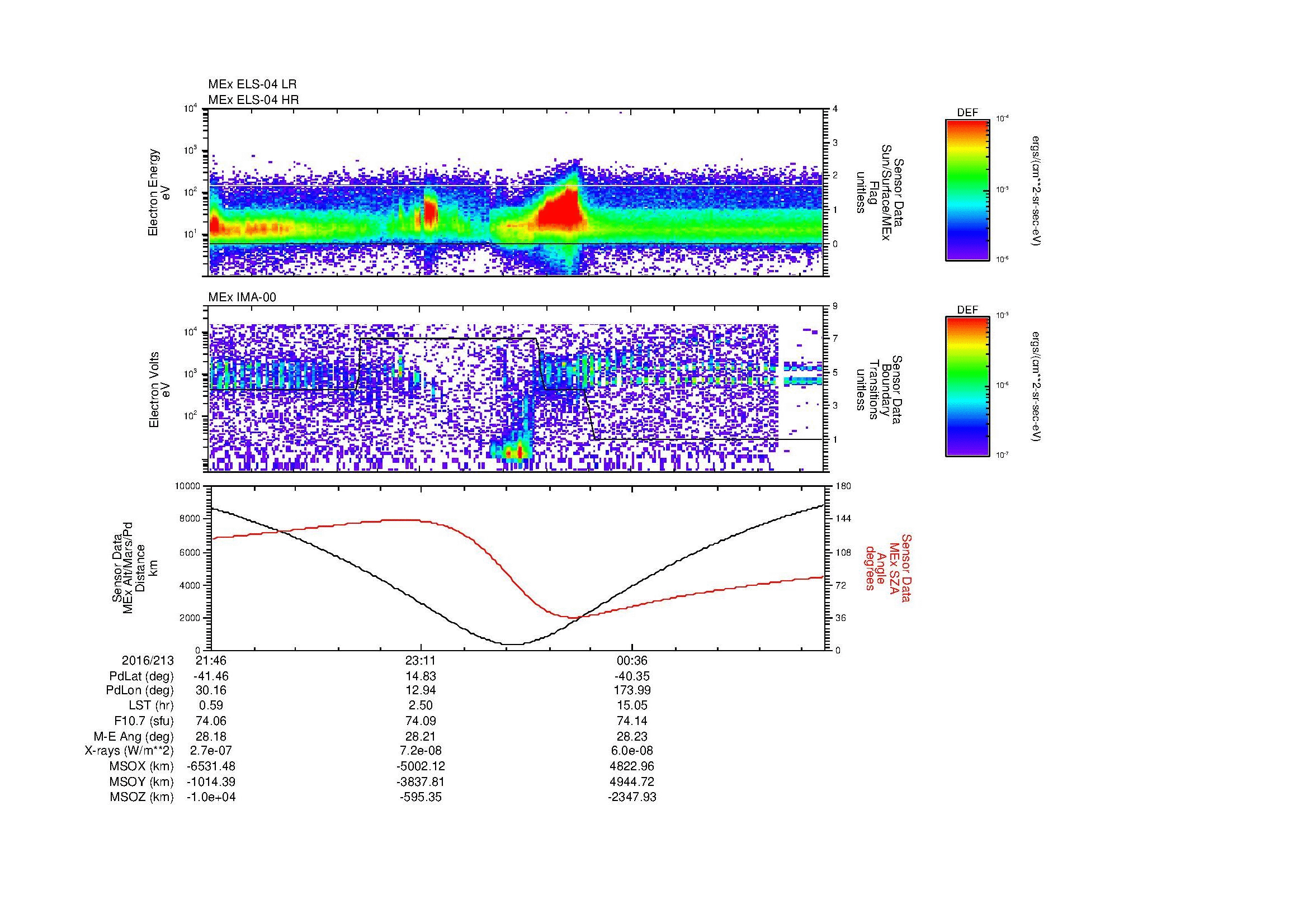This screenshot has height=924, width=1308.
Task: Click the PdLon value '173.99'
Action: point(632,690)
